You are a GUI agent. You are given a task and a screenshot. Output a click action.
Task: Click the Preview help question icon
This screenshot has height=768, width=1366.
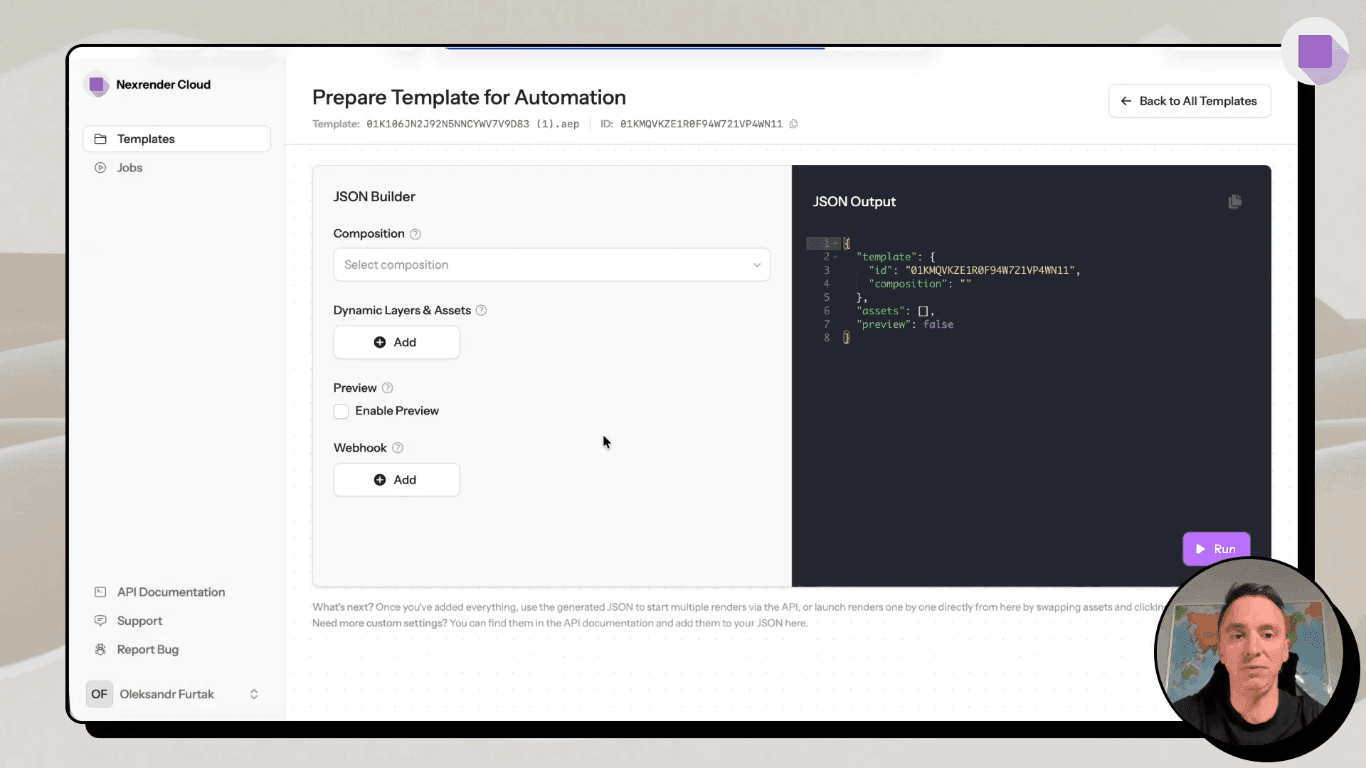[x=388, y=388]
